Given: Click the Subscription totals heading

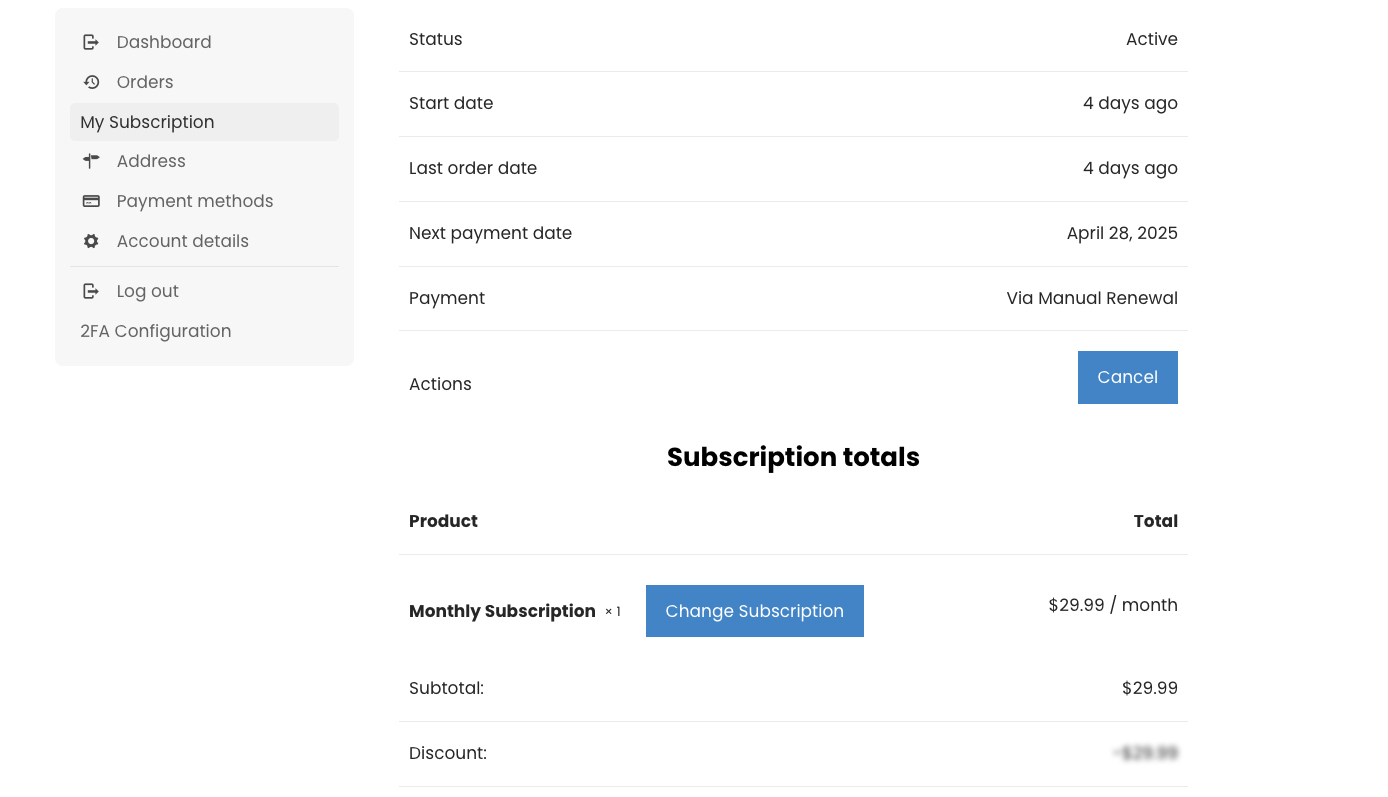Looking at the screenshot, I should tap(793, 457).
